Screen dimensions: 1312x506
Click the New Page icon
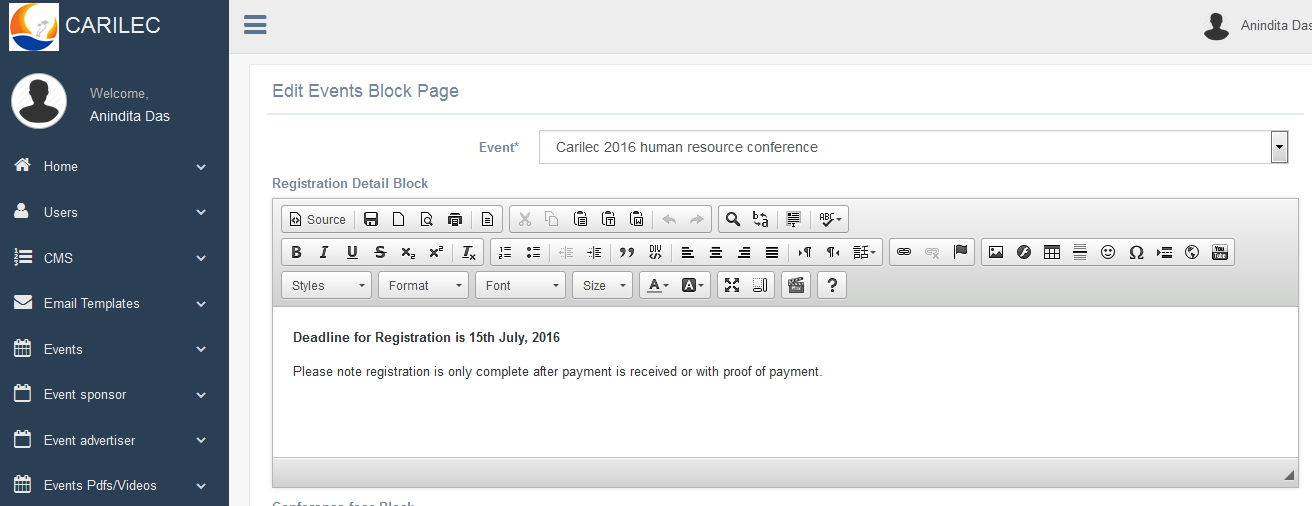point(398,219)
